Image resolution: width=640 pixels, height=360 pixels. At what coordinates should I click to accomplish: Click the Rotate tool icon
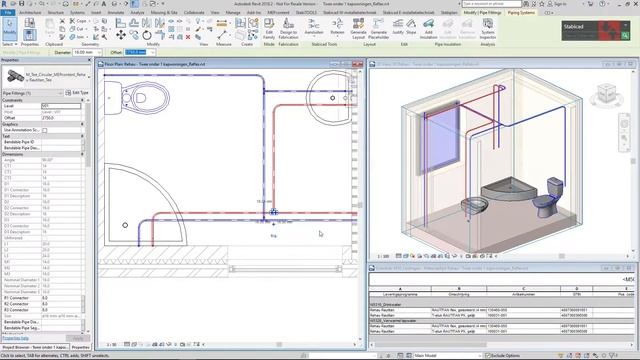coord(147,36)
